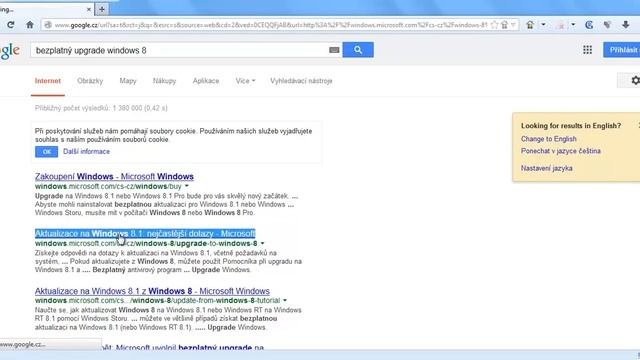Select the Internet search tab
640x360 pixels.
(48, 81)
